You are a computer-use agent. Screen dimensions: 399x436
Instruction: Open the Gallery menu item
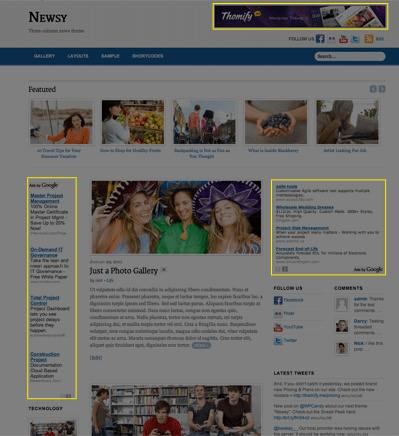tap(44, 56)
